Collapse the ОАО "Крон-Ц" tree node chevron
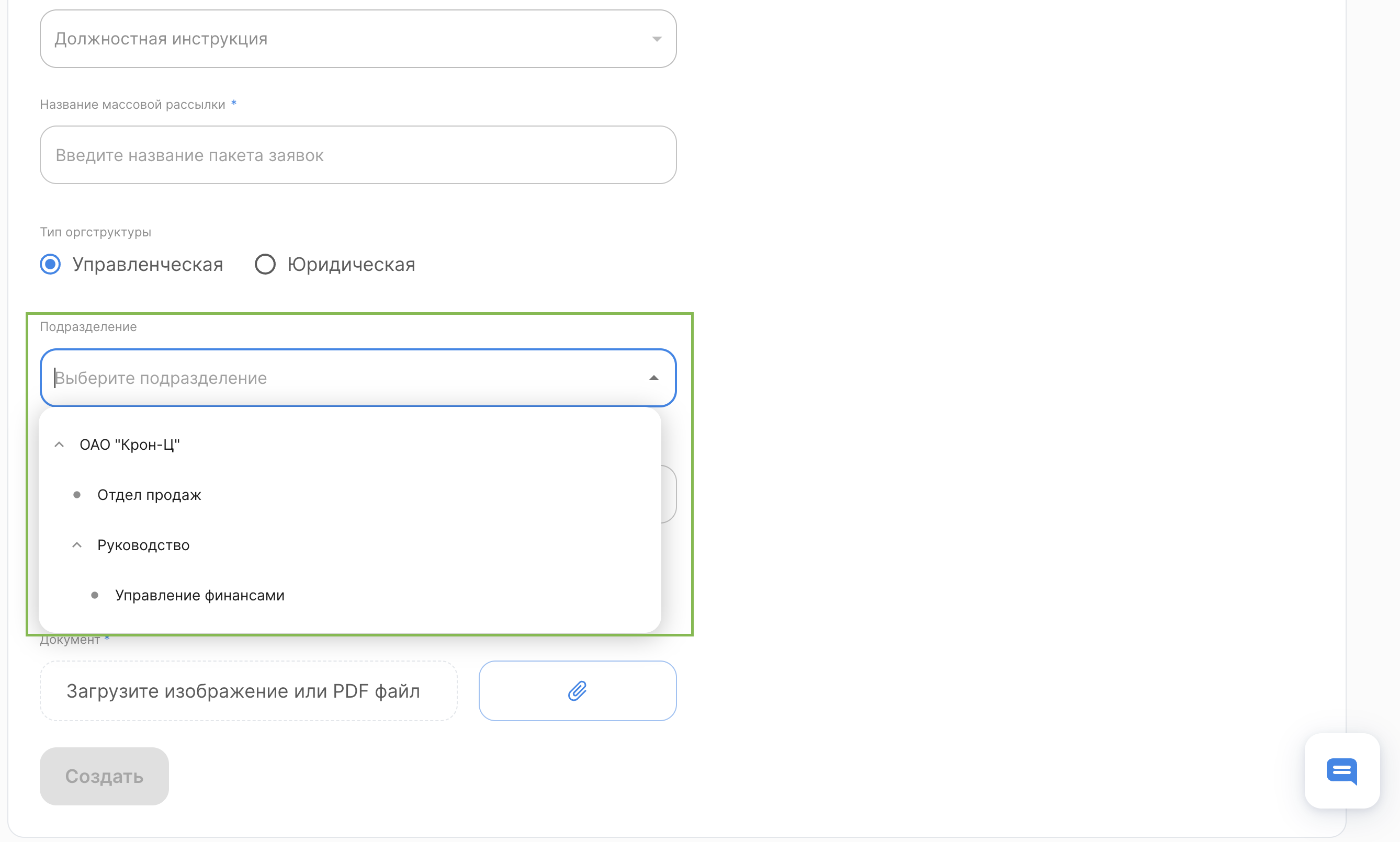The width and height of the screenshot is (1400, 842). pos(59,445)
